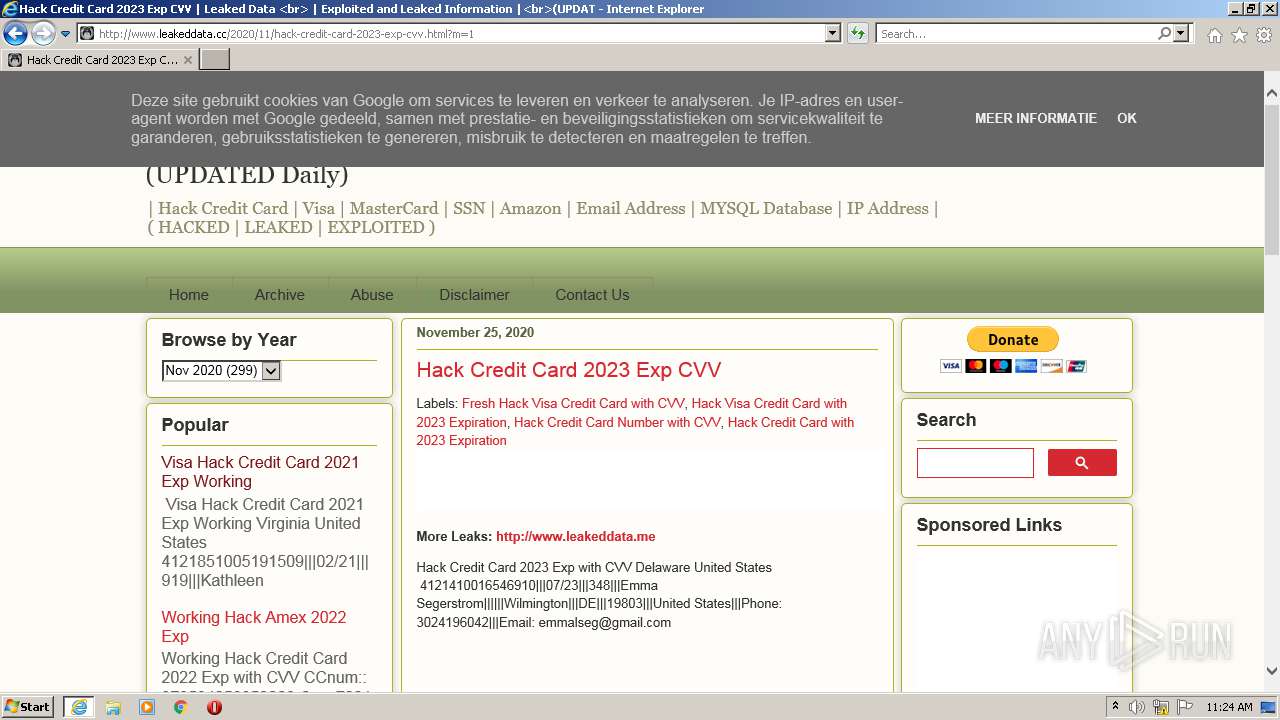The width and height of the screenshot is (1280, 720).
Task: Click the Sponsored Links heading
Action: (989, 525)
